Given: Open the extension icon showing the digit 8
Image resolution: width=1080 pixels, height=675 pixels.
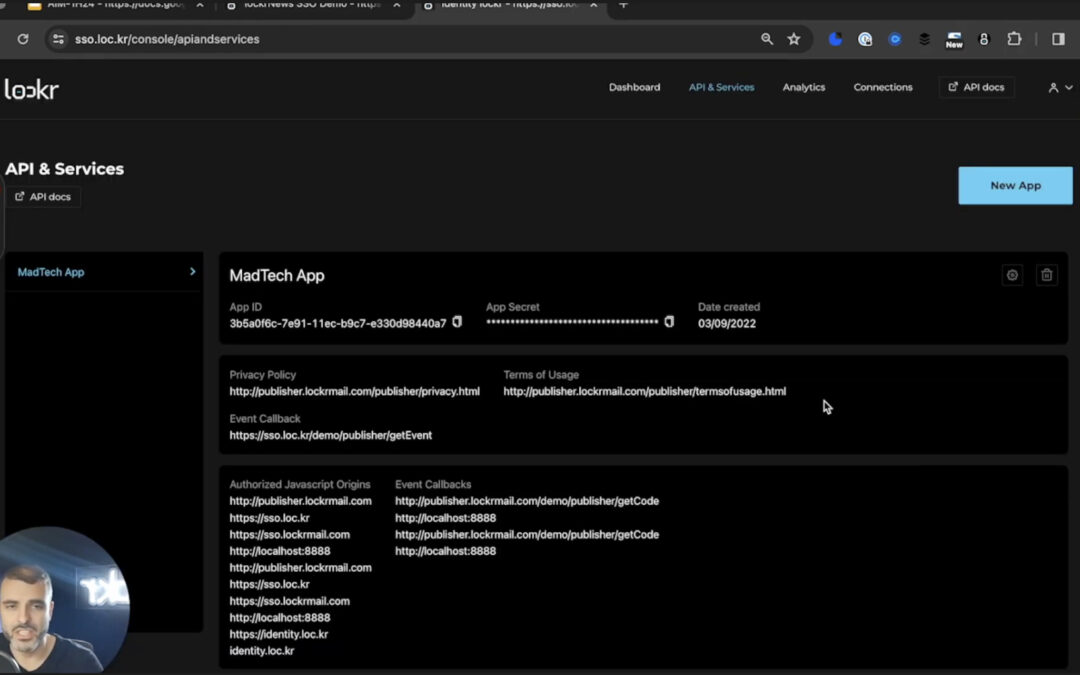Looking at the screenshot, I should tap(984, 39).
